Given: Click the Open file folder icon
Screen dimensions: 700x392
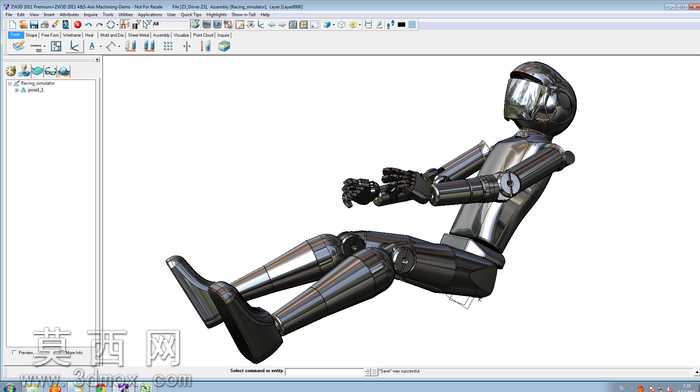Looking at the screenshot, I should [23, 25].
